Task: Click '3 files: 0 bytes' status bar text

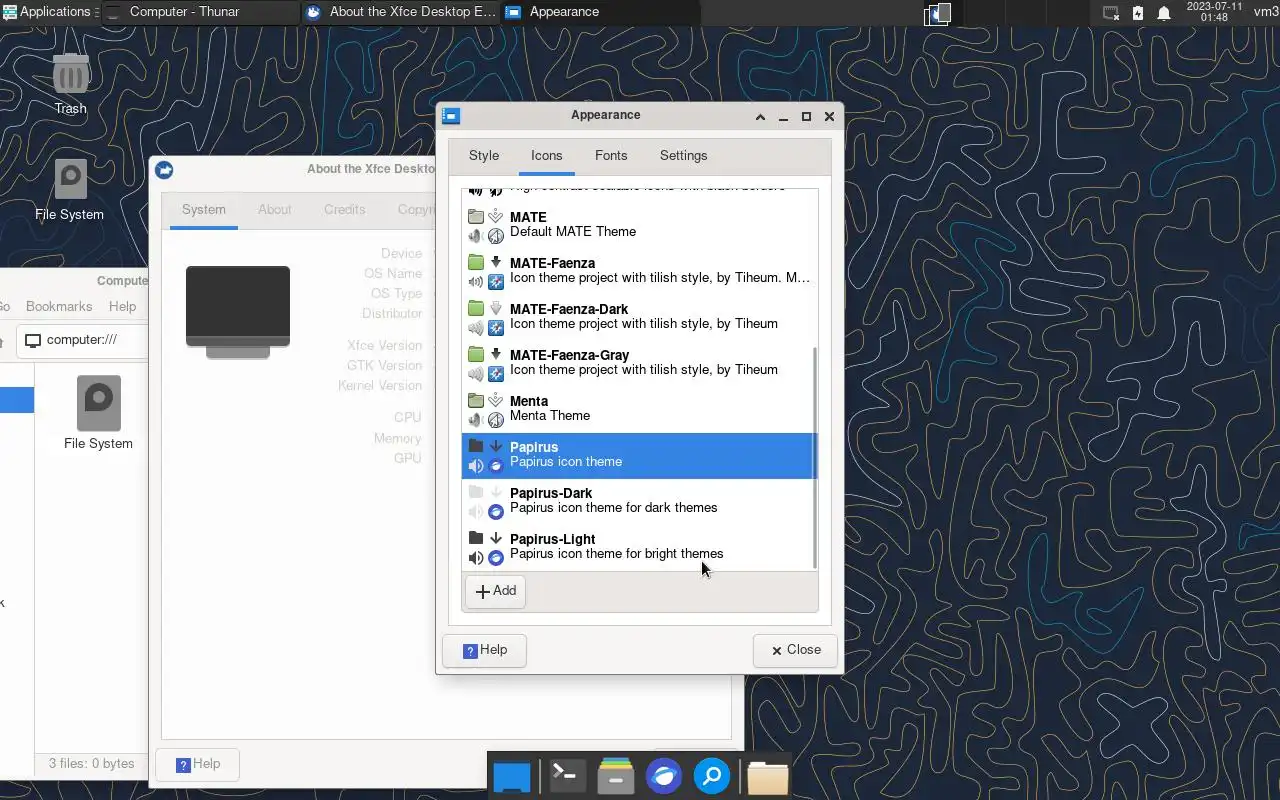Action: (91, 764)
